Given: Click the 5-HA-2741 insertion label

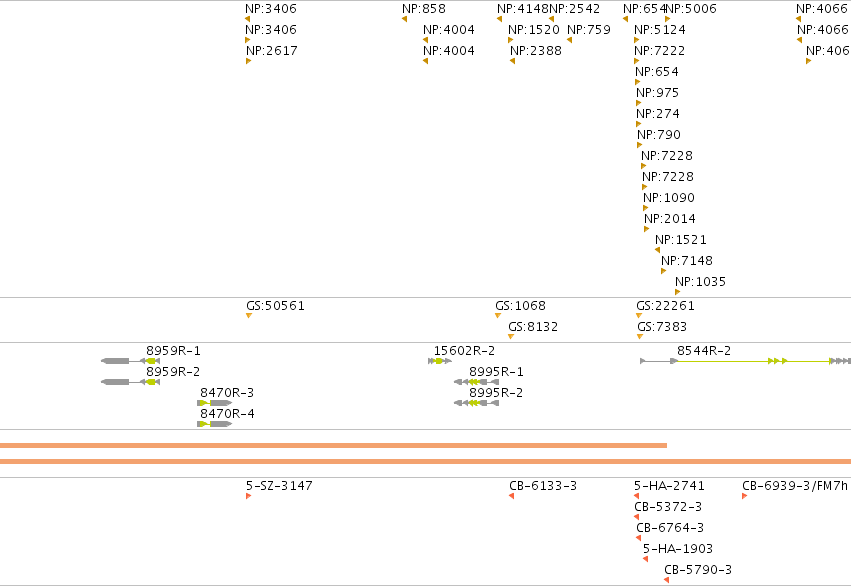Looking at the screenshot, I should pos(669,486).
